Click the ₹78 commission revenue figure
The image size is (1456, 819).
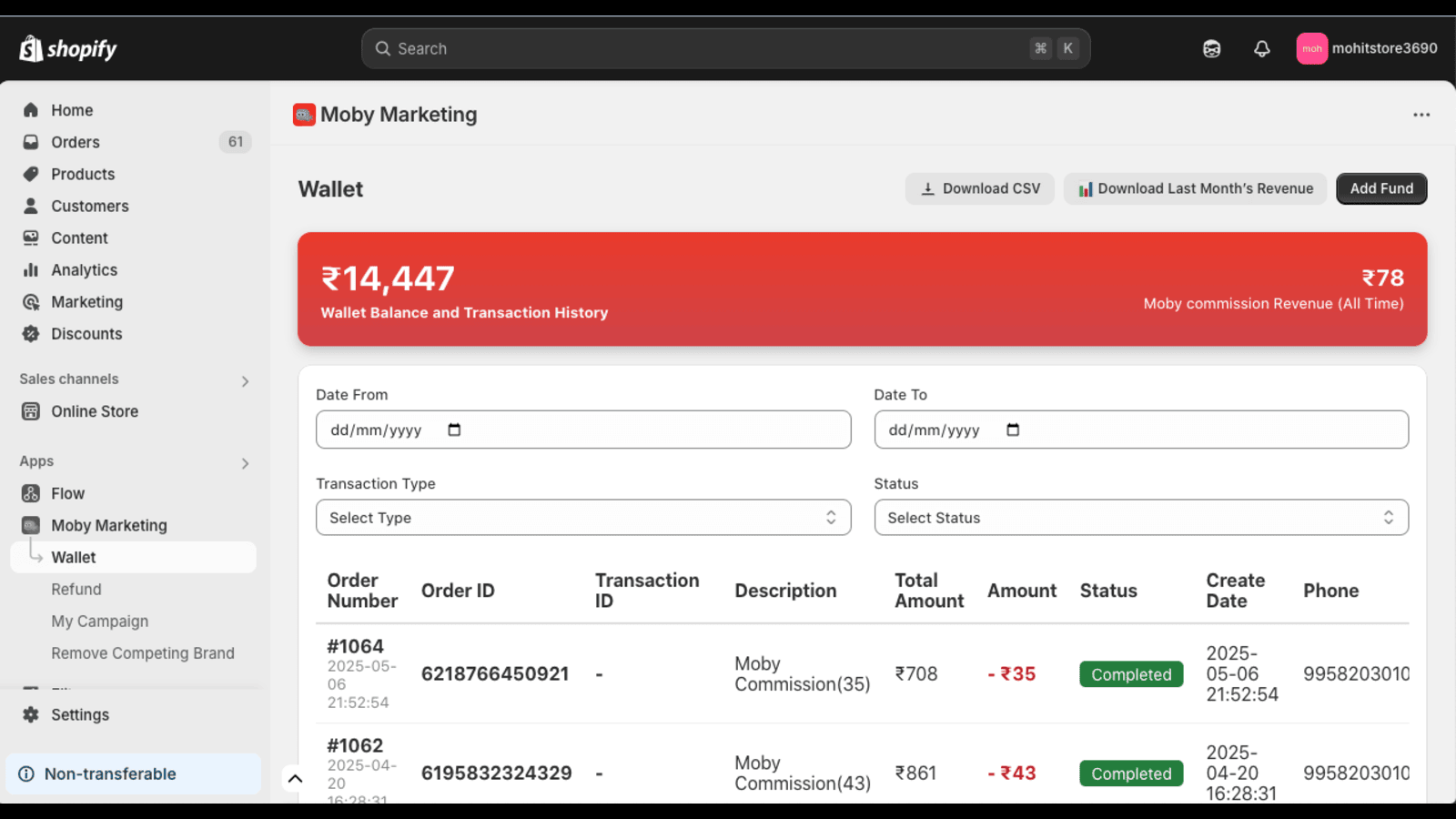point(1382,278)
